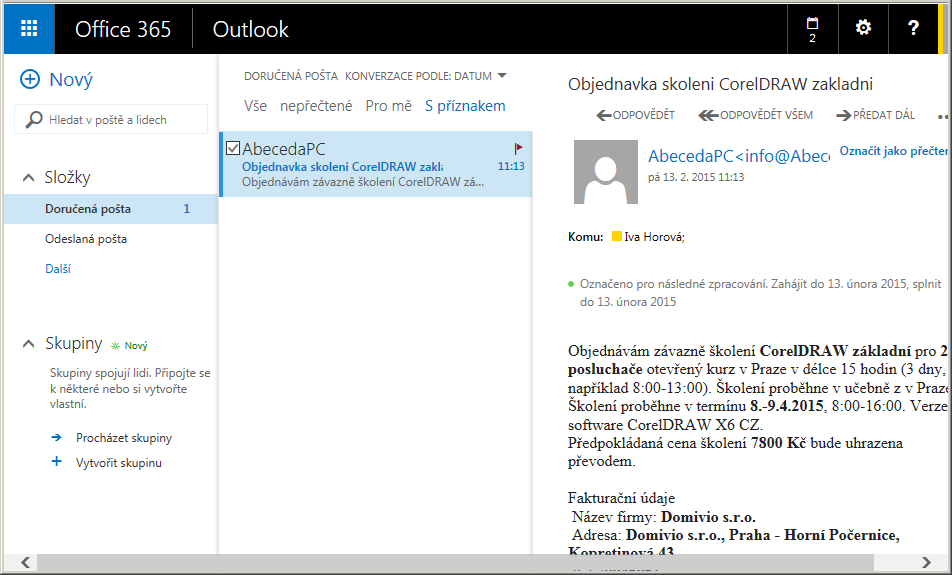Open the calendar notifications icon

[812, 29]
